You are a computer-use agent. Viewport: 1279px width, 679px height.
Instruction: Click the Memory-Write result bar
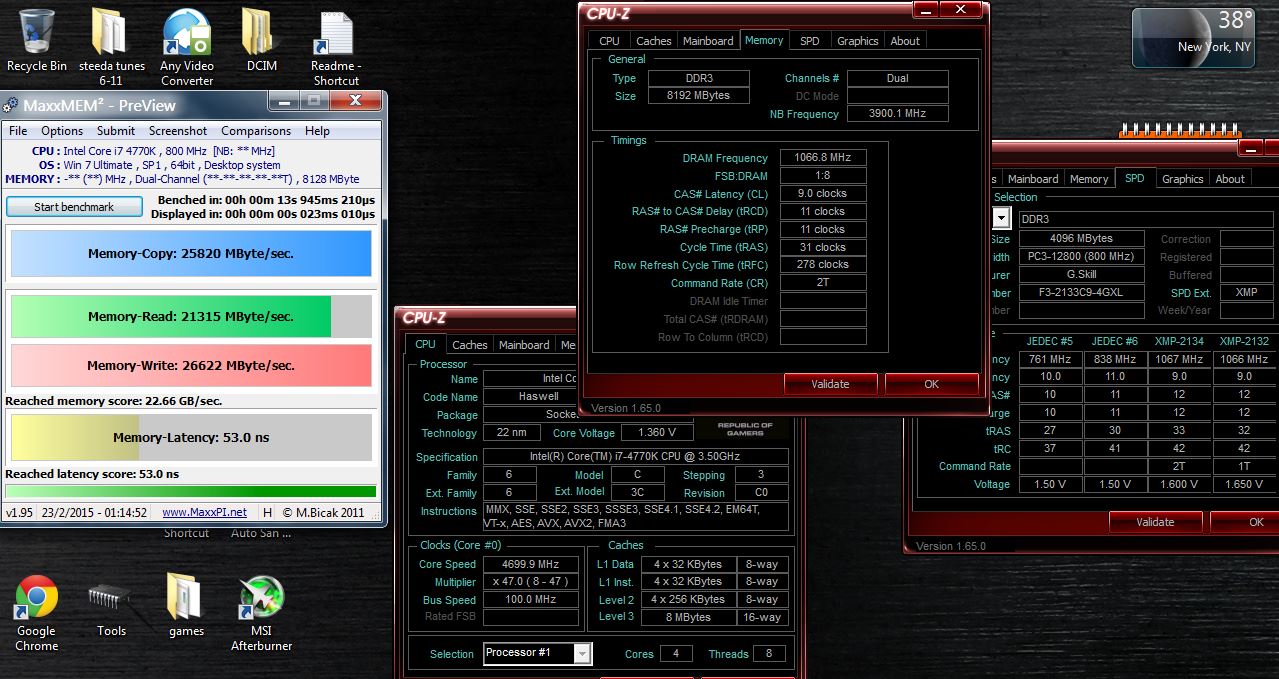191,365
